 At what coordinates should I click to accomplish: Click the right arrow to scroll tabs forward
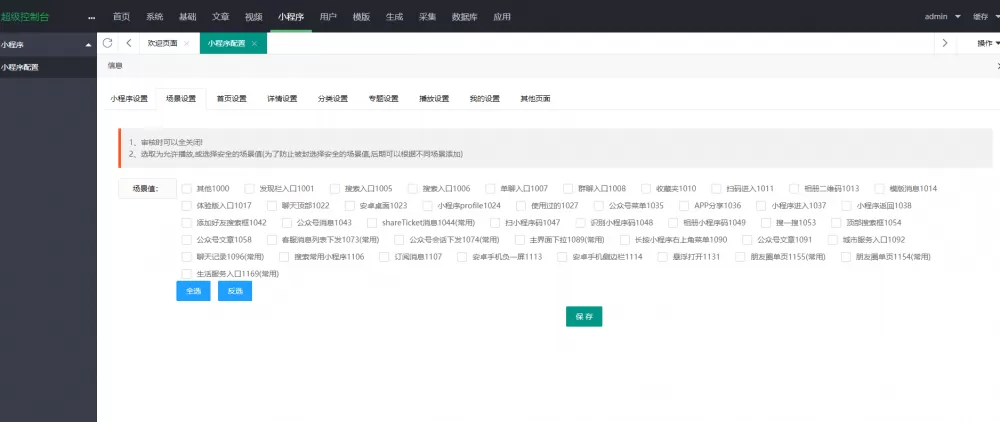pyautogui.click(x=945, y=44)
